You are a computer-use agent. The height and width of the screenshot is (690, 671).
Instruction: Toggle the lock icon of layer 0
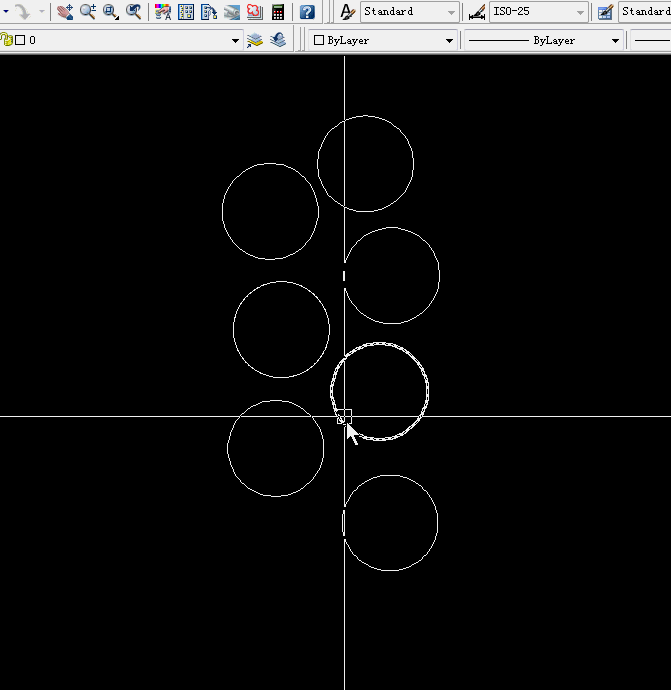pos(7,40)
